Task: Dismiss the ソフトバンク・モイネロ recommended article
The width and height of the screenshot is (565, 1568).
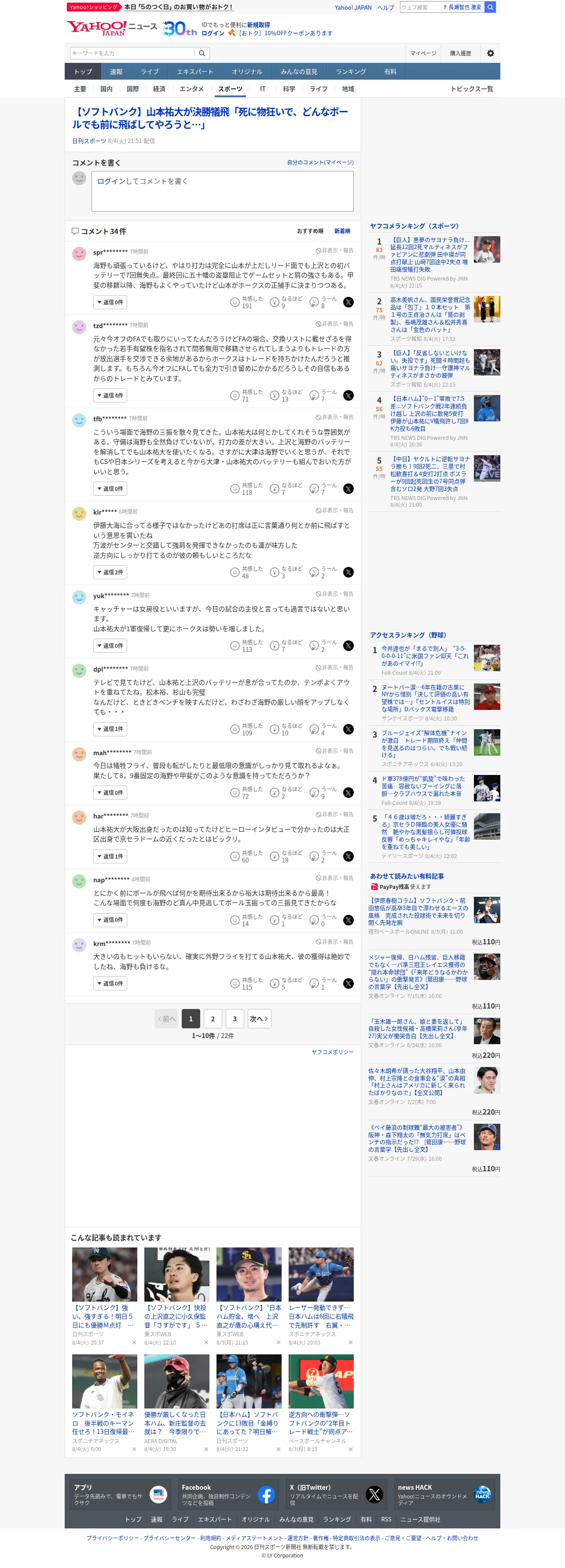Action: pos(134,1449)
